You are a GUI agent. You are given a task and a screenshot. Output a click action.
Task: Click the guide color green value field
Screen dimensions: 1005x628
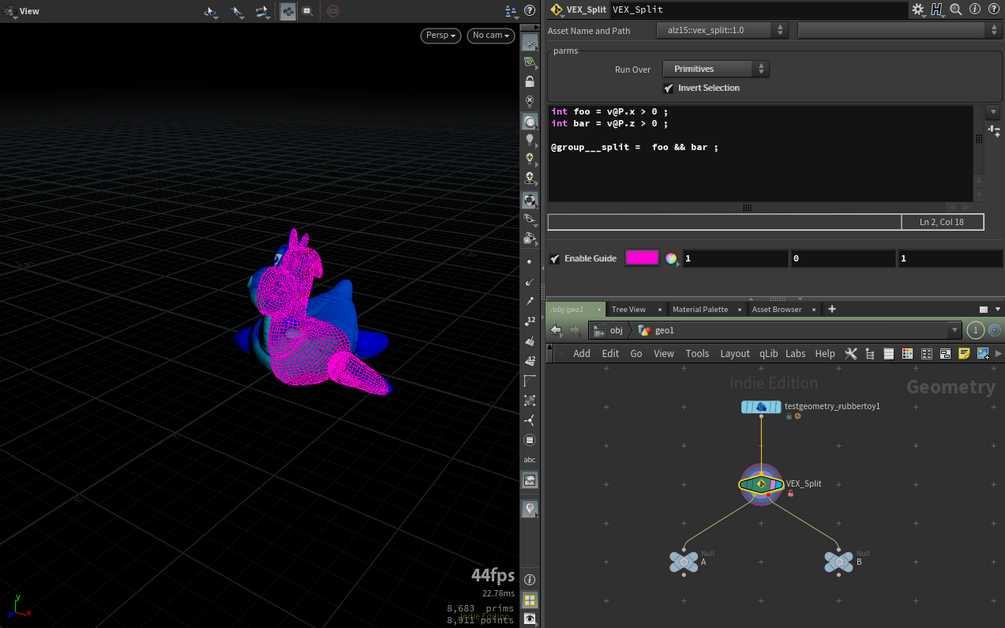pyautogui.click(x=842, y=258)
